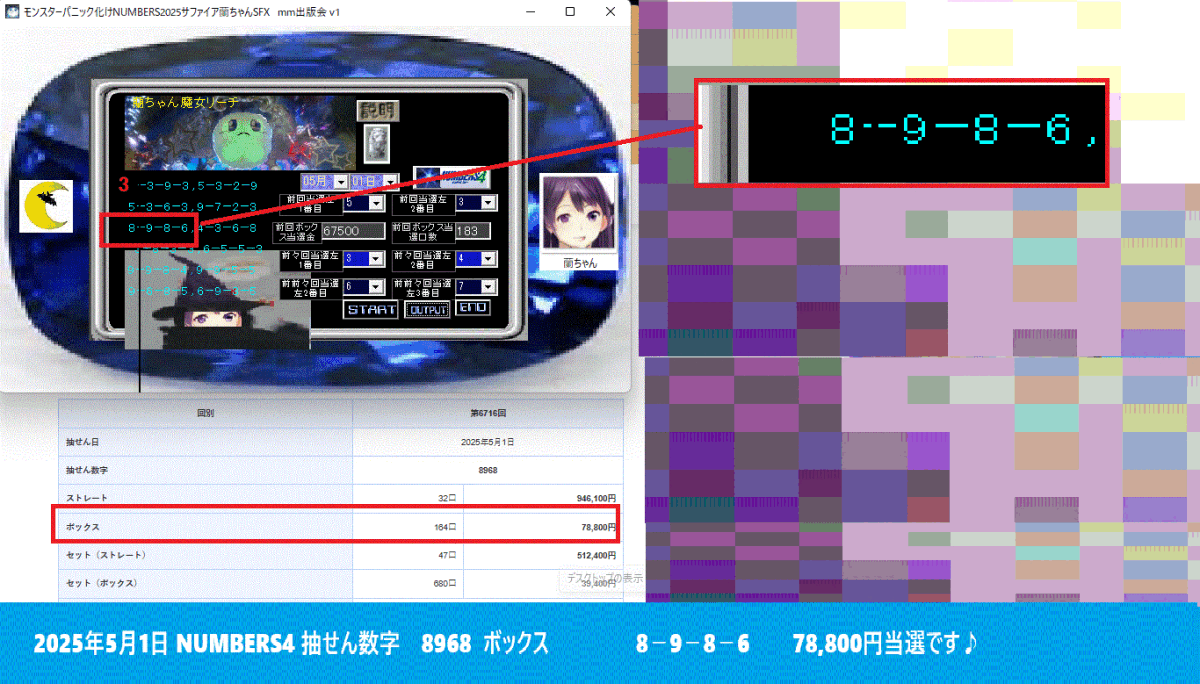Click the 47口 cell

pos(408,555)
